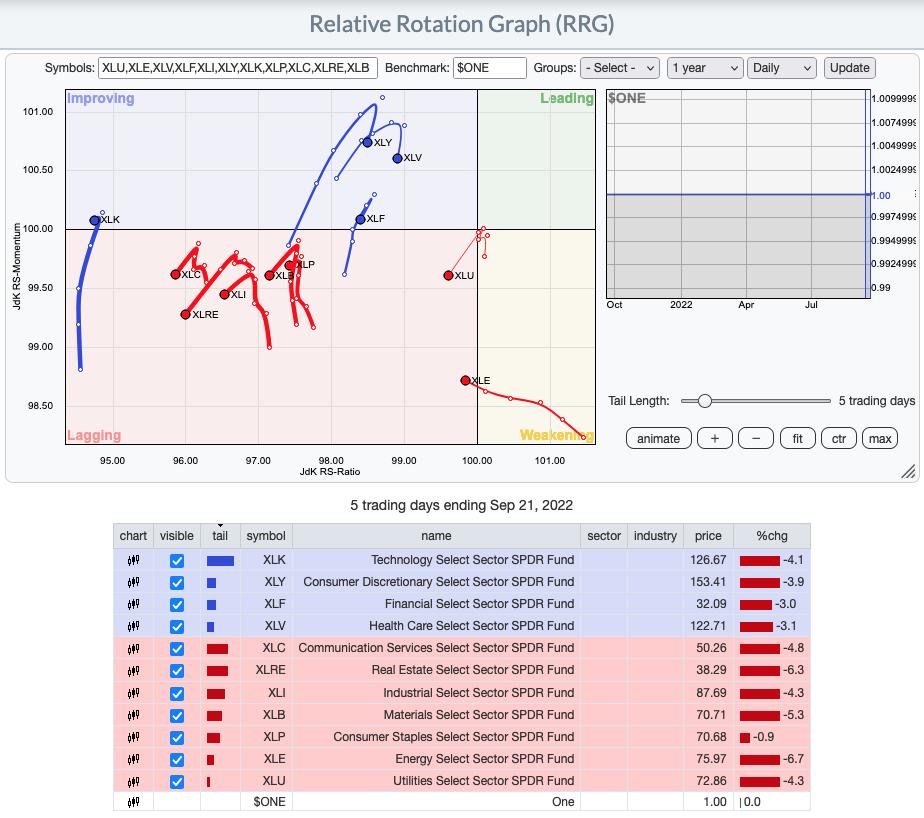Open chart icon for XLRE row
Image resolution: width=924 pixels, height=818 pixels.
click(134, 671)
